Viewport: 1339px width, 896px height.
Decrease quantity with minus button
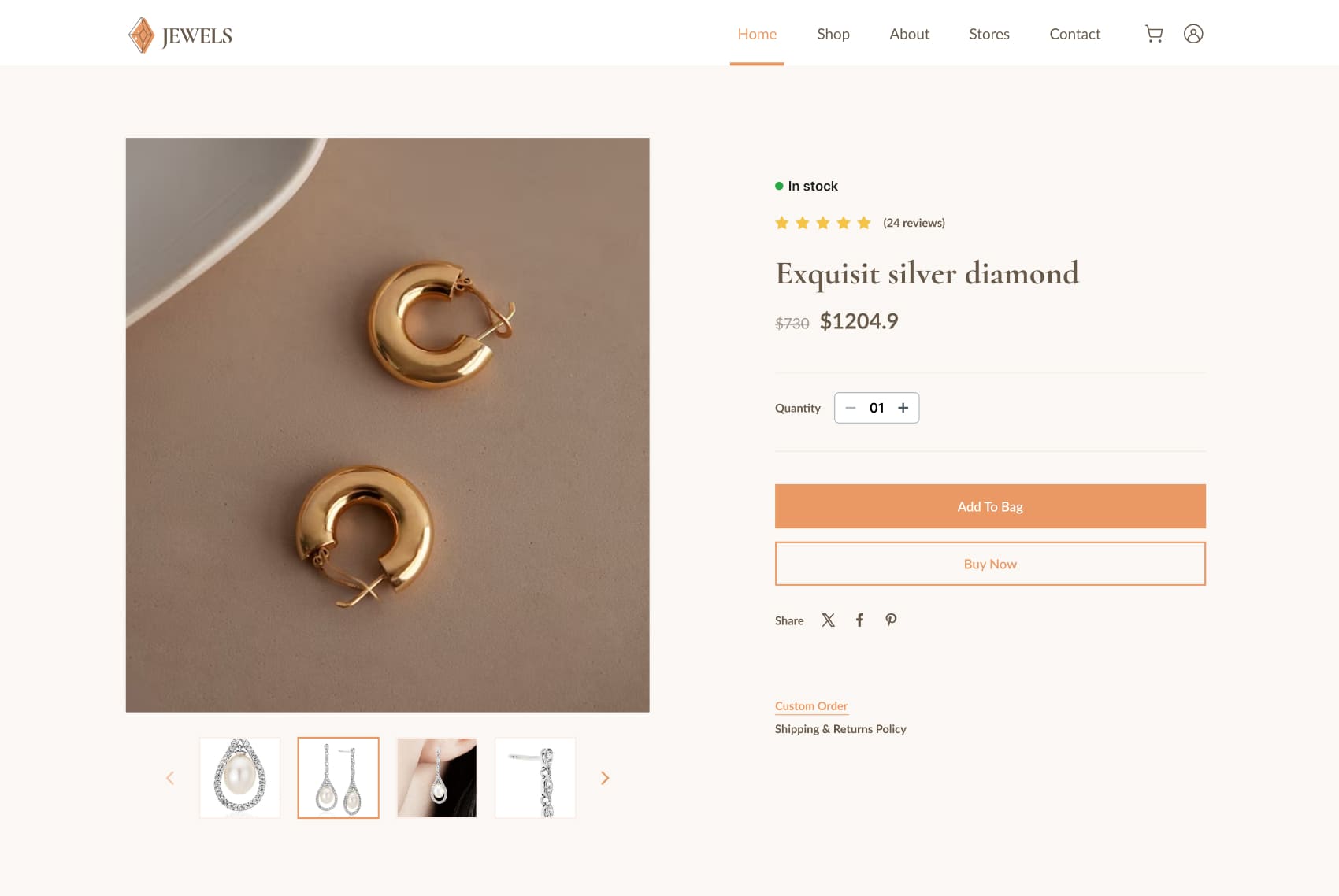[851, 408]
